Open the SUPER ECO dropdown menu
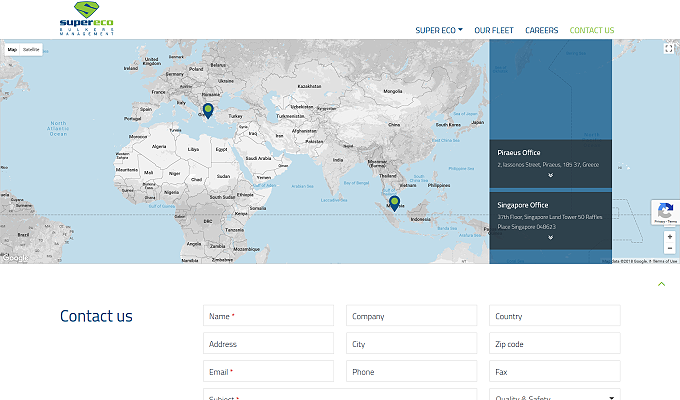Viewport: 680px width, 400px height. coord(439,30)
